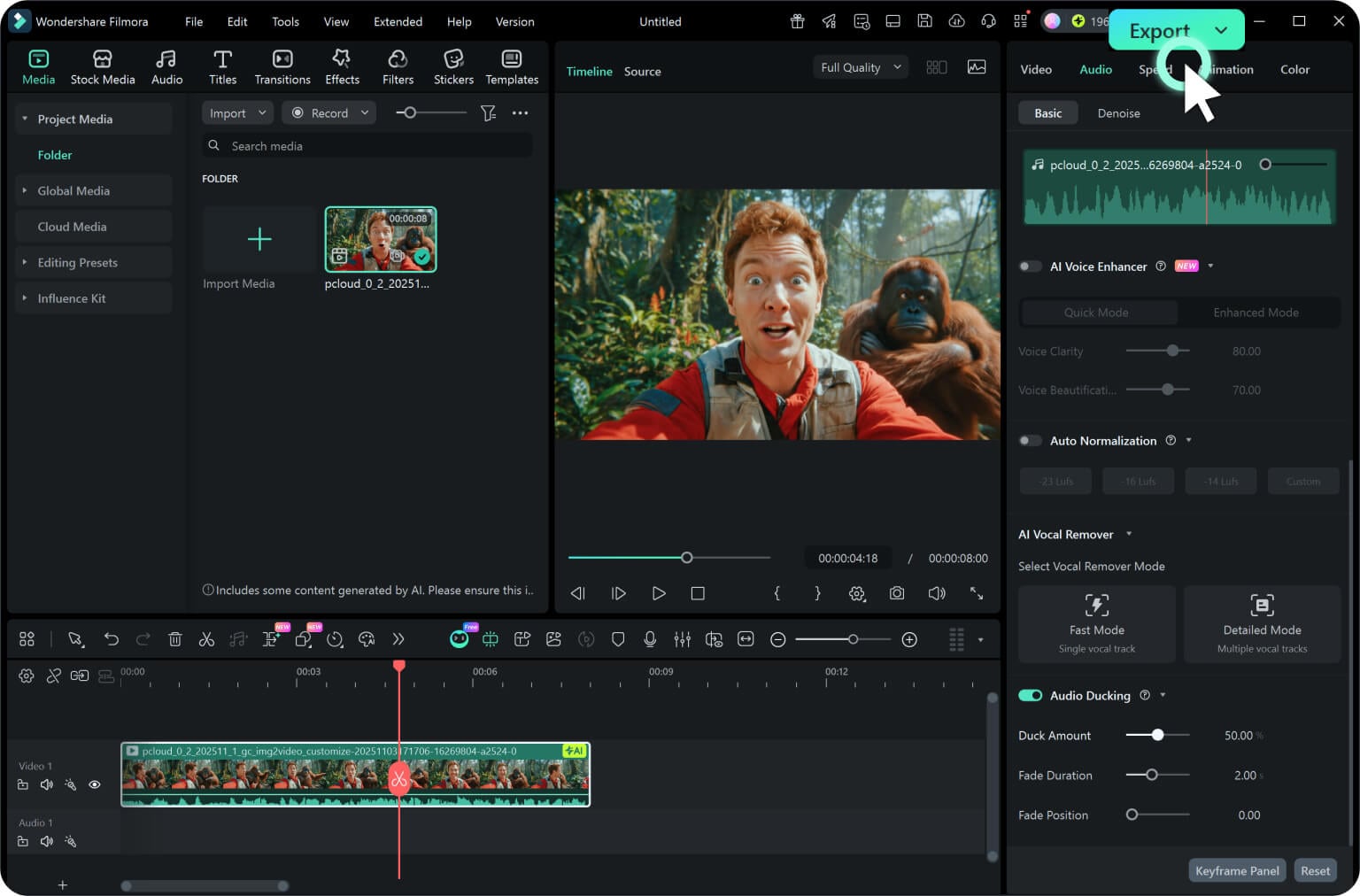The height and width of the screenshot is (896, 1360).
Task: Delete selected clip with trash icon
Action: [175, 639]
